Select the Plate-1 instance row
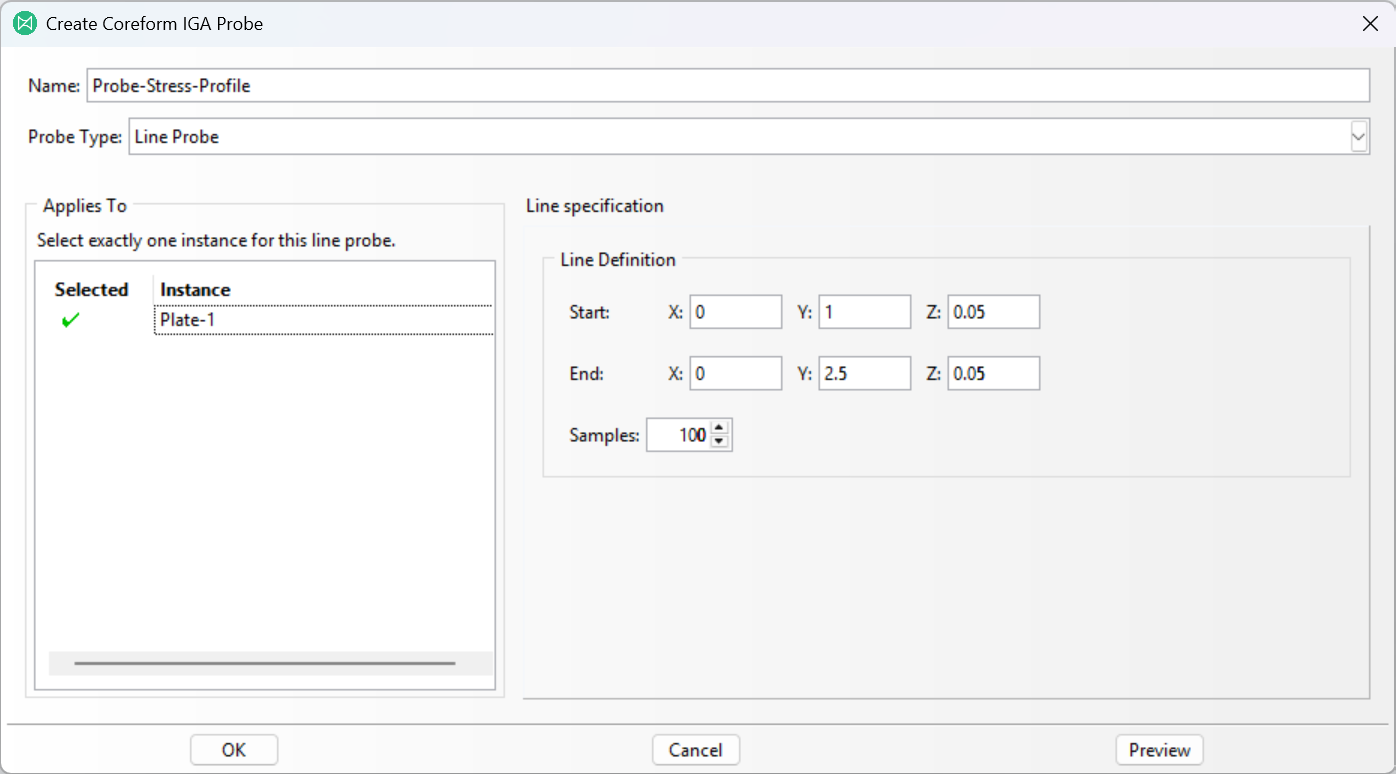Screen dimensions: 1396x774 pos(324,321)
